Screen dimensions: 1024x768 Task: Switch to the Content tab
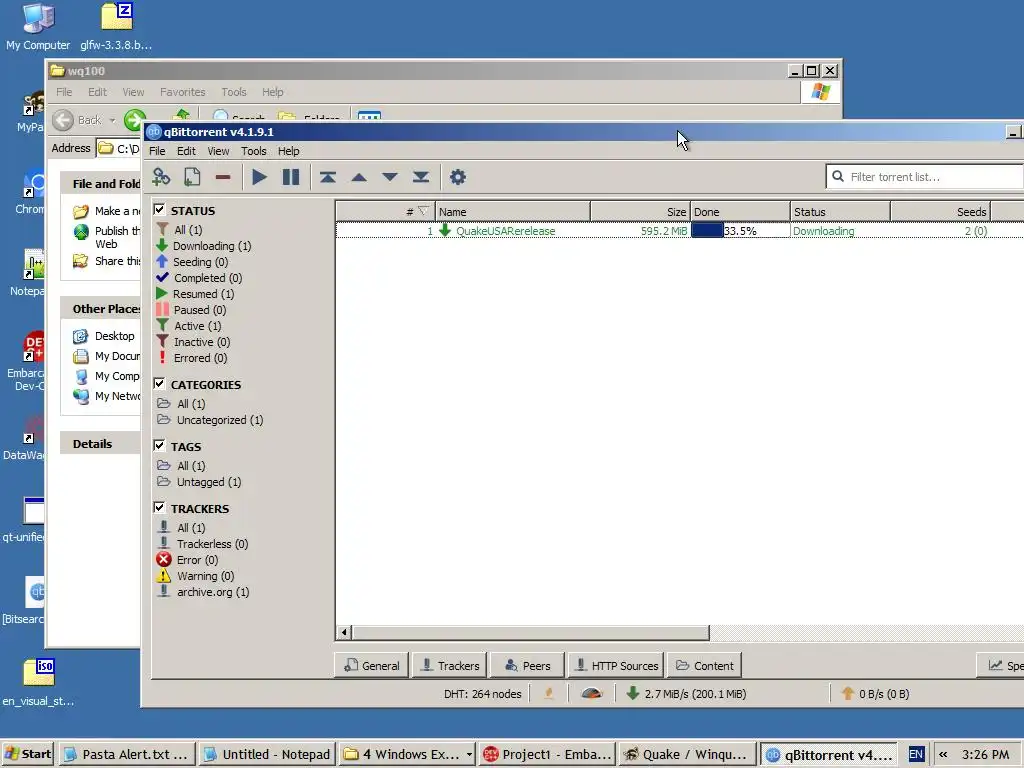pyautogui.click(x=705, y=665)
